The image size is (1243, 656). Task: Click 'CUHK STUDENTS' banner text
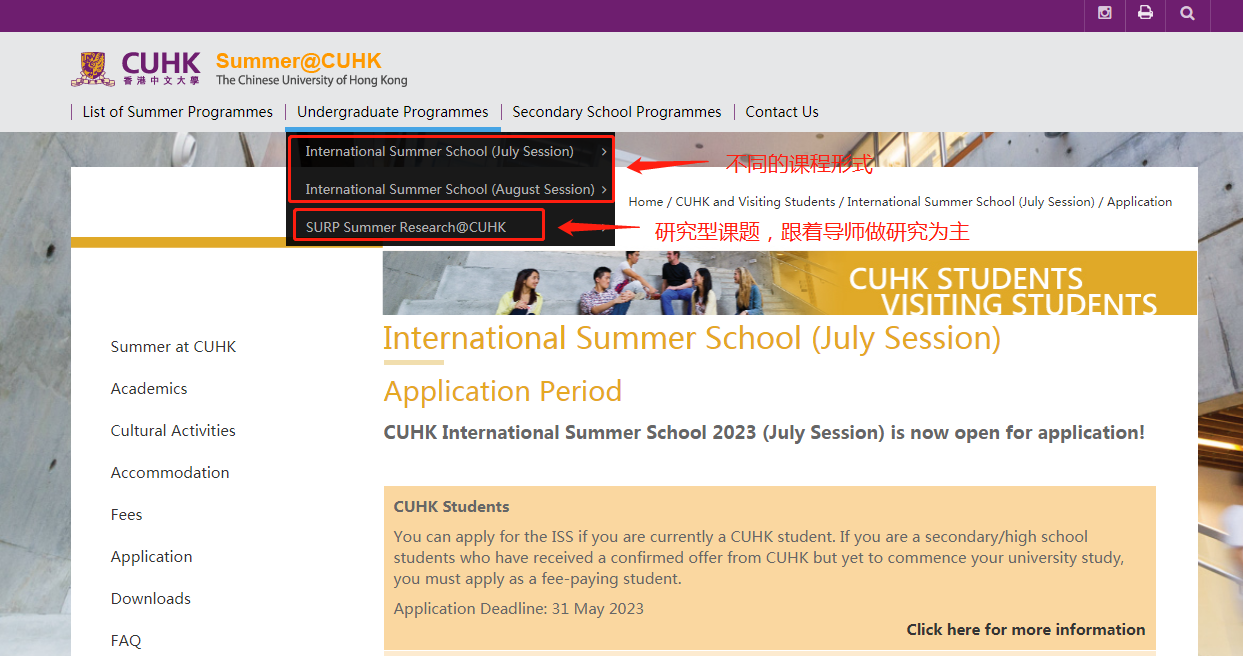[x=966, y=278]
